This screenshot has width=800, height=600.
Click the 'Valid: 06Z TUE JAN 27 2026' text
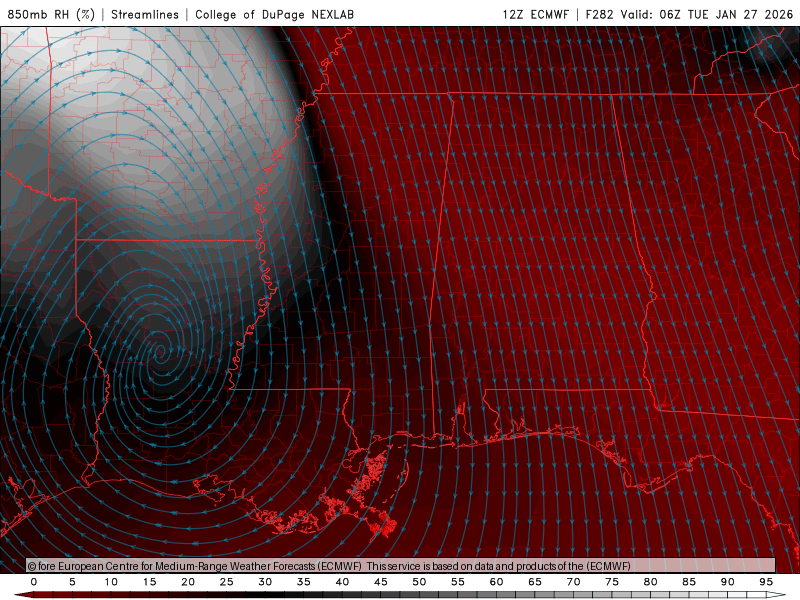coord(707,14)
